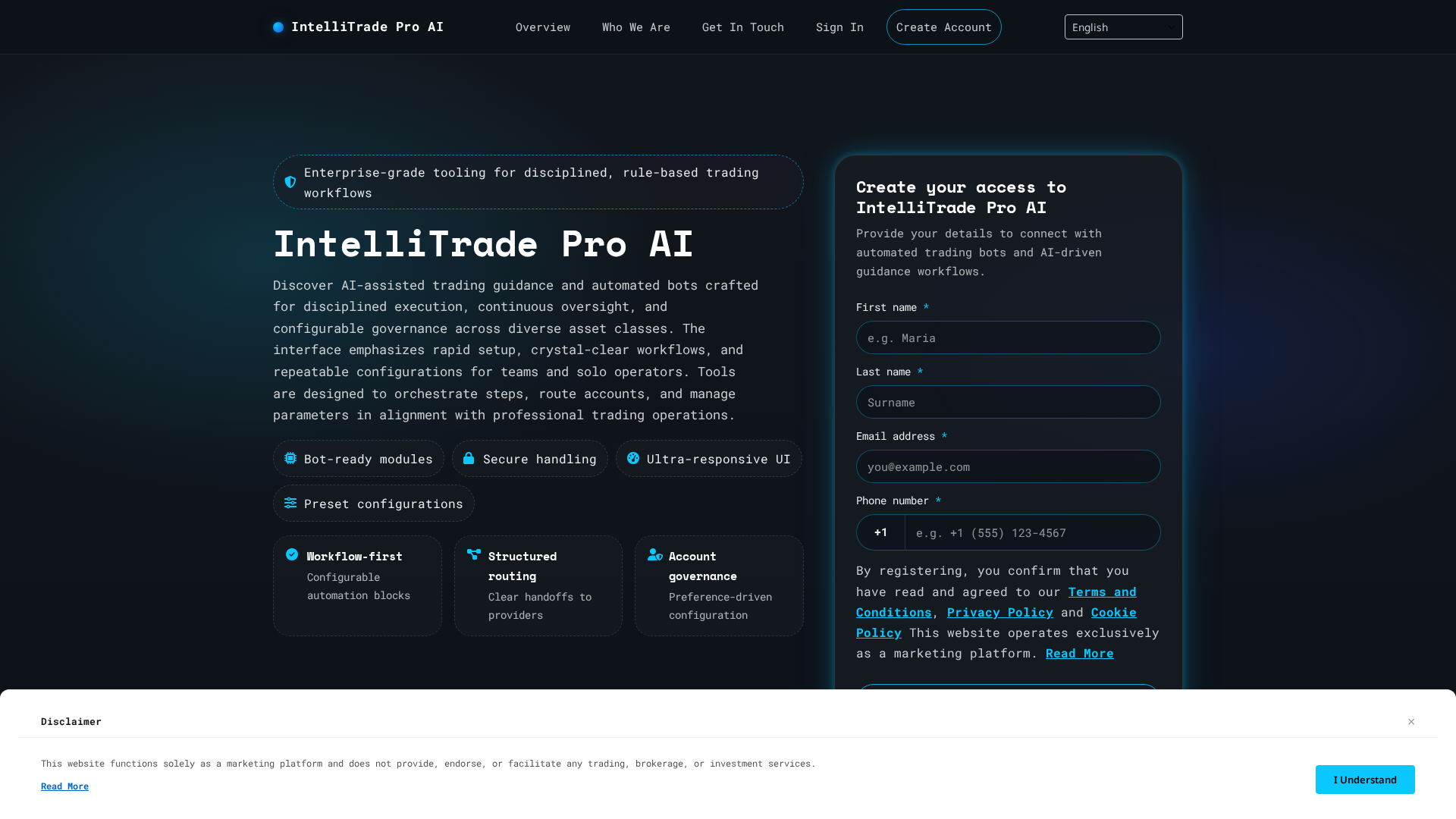Navigate to the Who We Are section
This screenshot has height=819, width=1456.
pyautogui.click(x=636, y=27)
